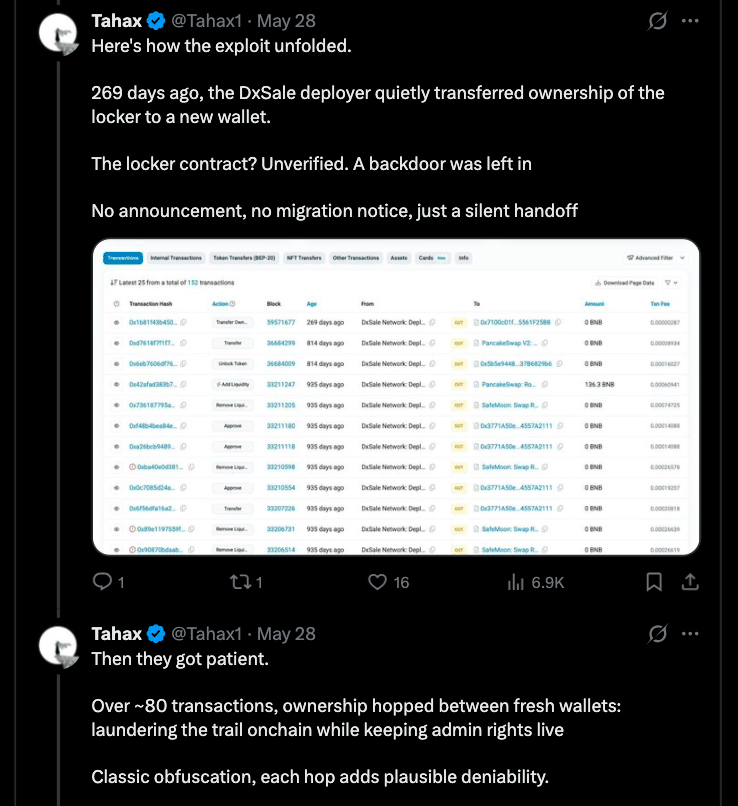Open more options on first tweet
Screen dimensions: 738x806
(690, 21)
